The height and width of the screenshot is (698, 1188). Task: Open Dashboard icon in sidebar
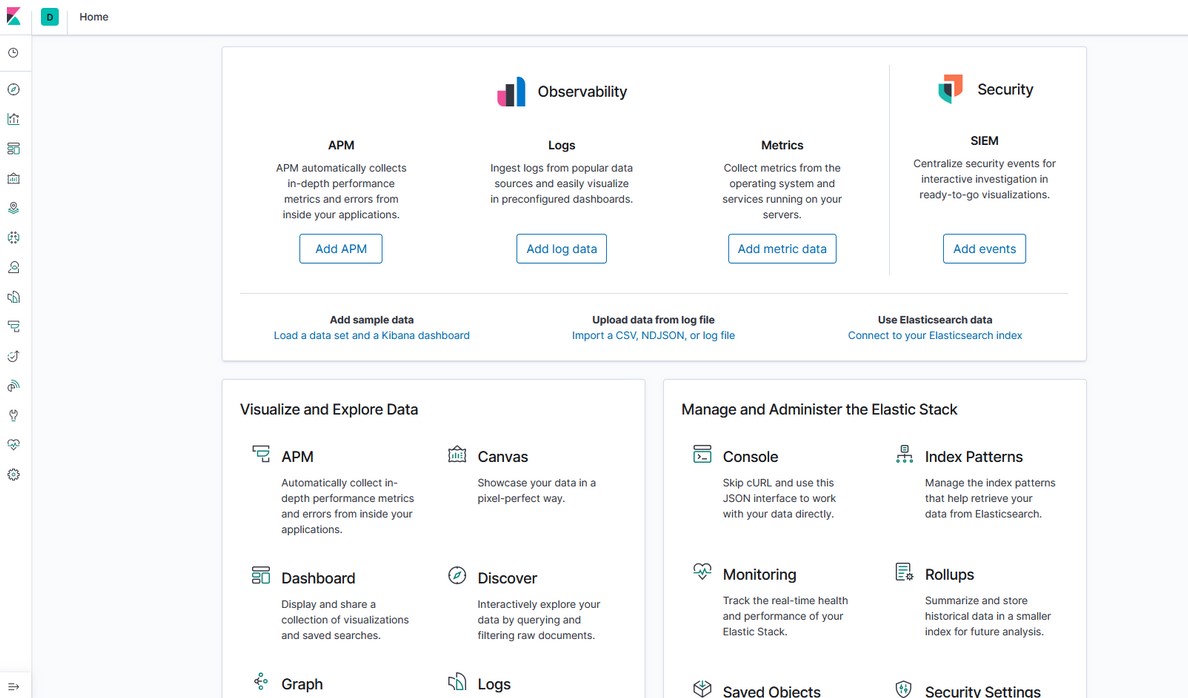(14, 149)
